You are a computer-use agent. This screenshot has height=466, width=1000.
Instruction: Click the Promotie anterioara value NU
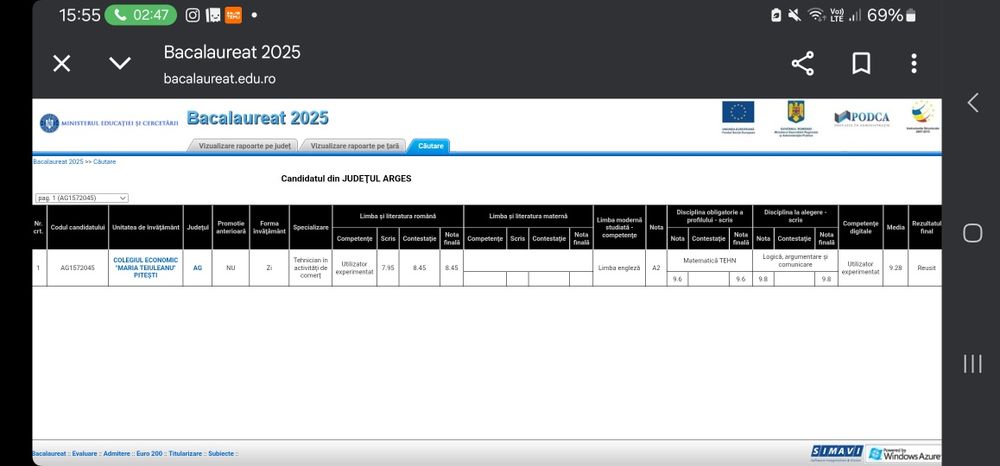tap(231, 268)
